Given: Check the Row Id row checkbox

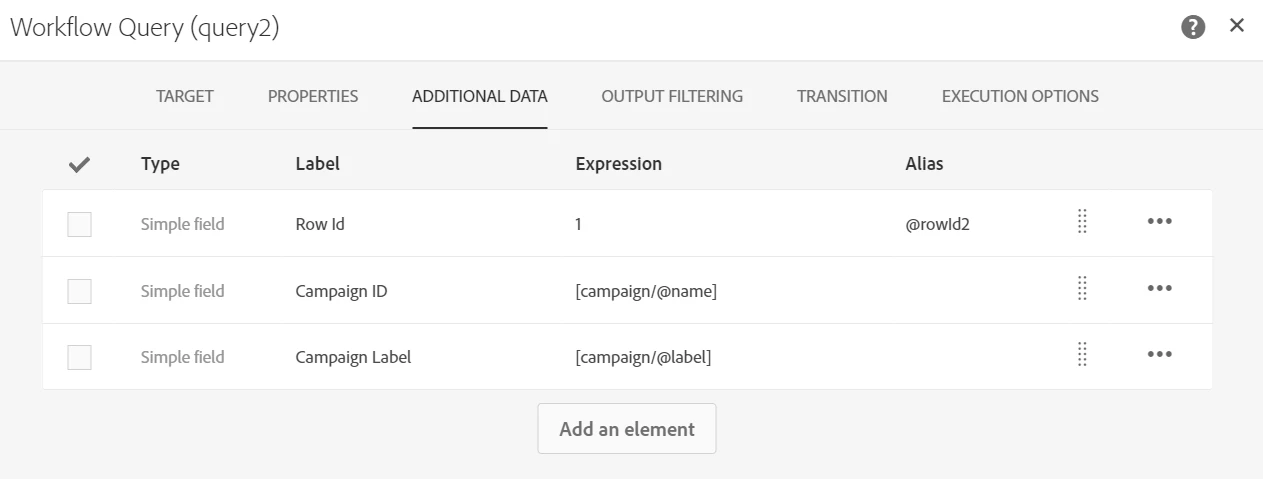Looking at the screenshot, I should (80, 225).
